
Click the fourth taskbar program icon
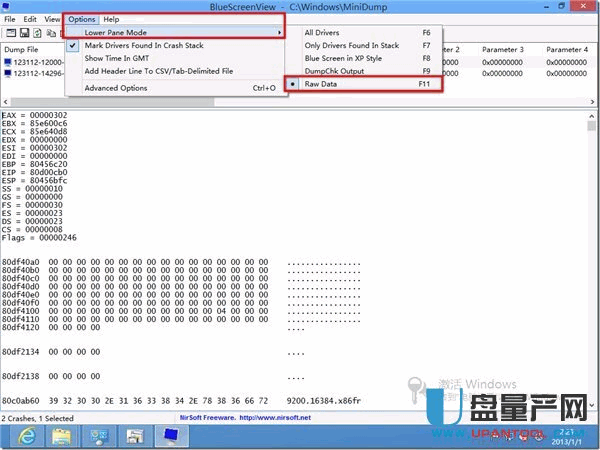click(x=135, y=436)
